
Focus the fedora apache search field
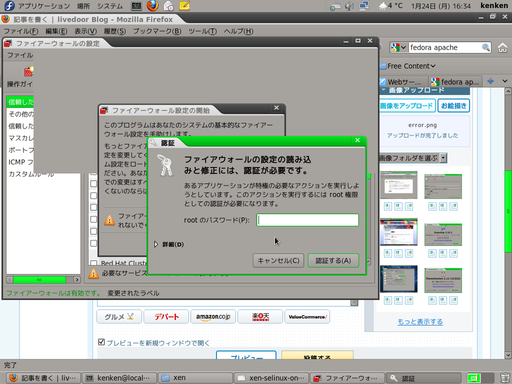(x=445, y=48)
